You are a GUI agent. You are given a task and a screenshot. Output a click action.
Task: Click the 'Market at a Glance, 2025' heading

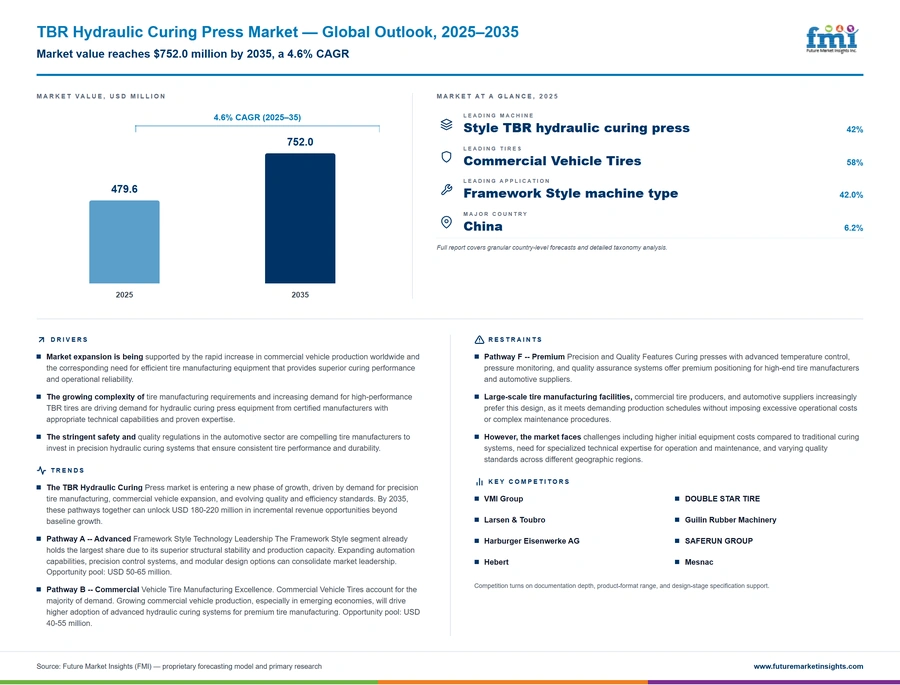497,96
